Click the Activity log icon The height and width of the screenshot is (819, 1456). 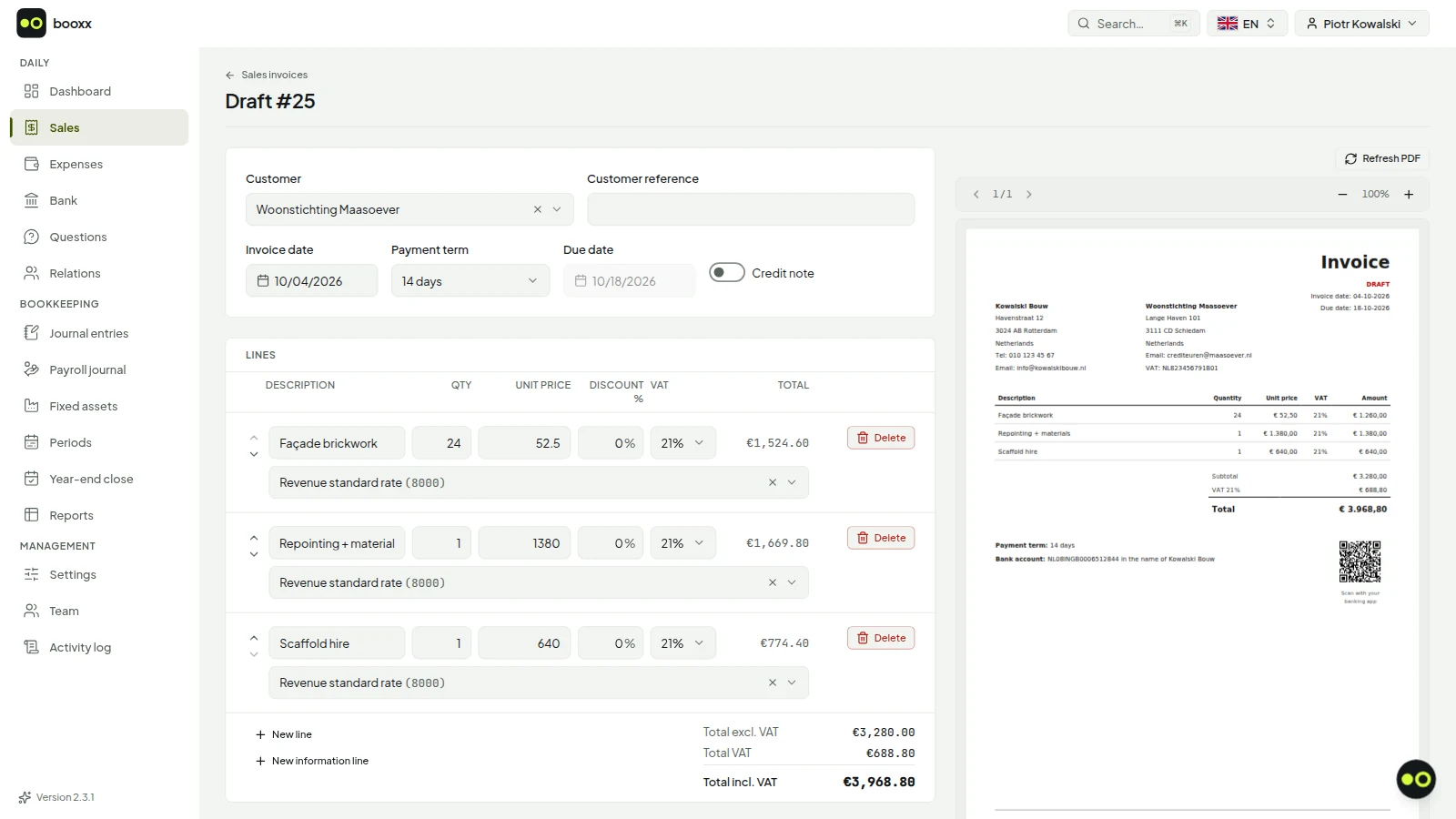(x=32, y=647)
